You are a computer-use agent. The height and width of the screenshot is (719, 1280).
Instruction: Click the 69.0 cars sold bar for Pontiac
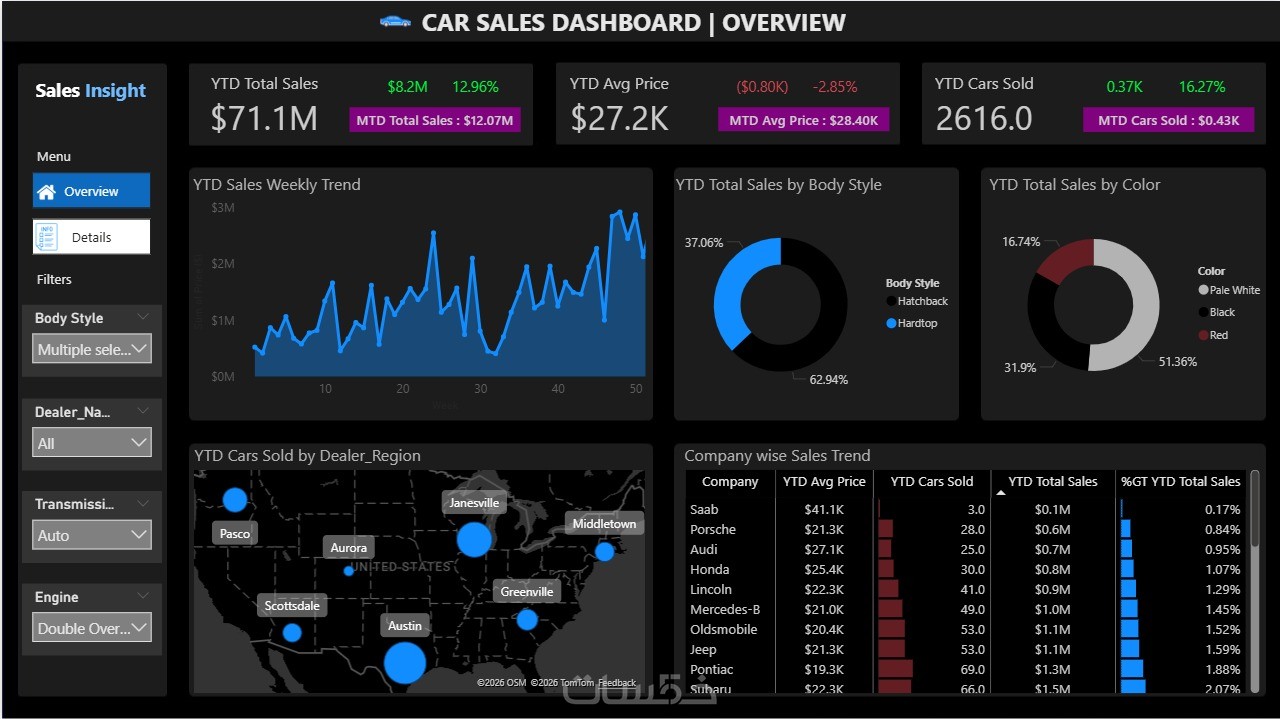[x=895, y=669]
